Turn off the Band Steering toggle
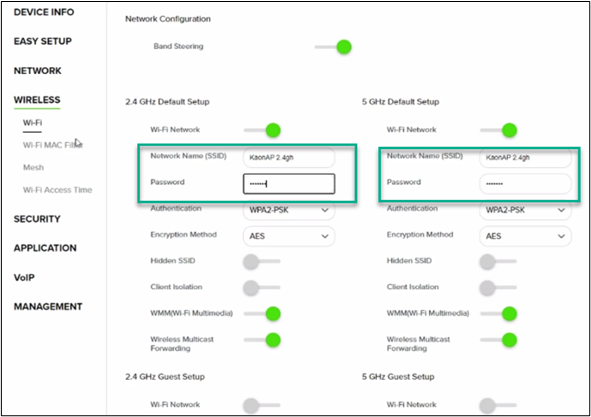 333,47
